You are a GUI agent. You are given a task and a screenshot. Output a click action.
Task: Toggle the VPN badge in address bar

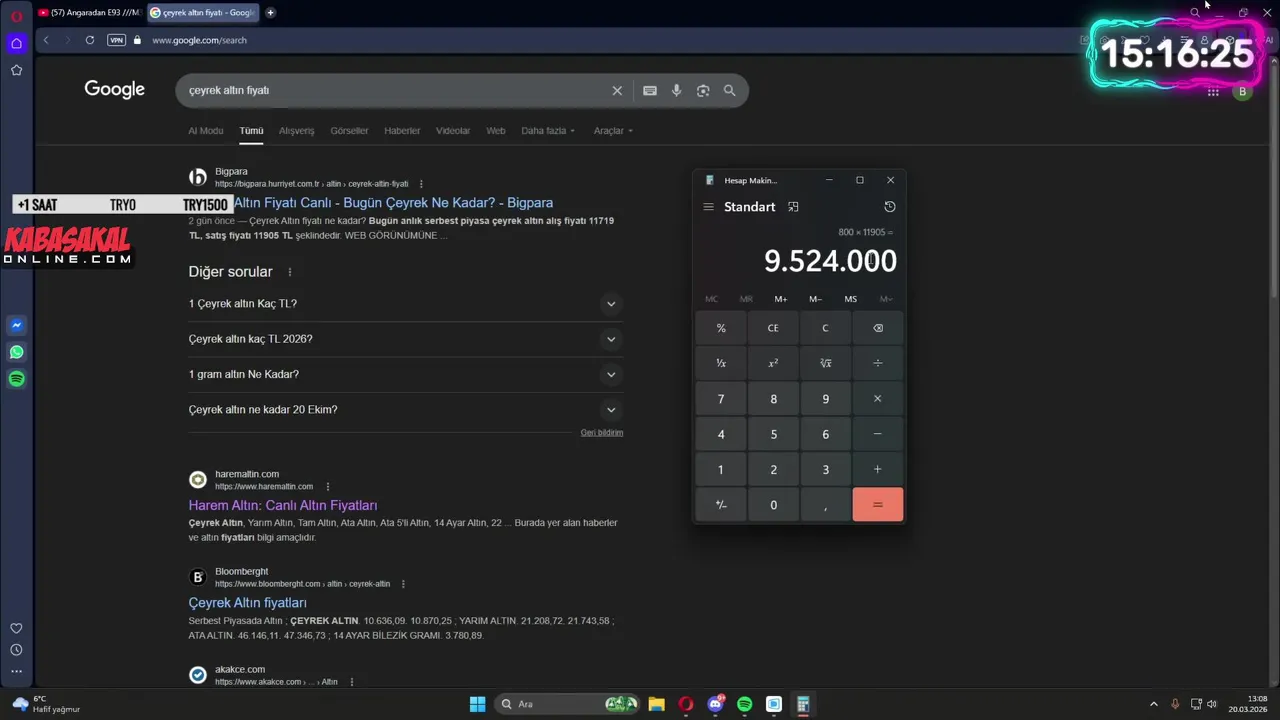coord(116,40)
